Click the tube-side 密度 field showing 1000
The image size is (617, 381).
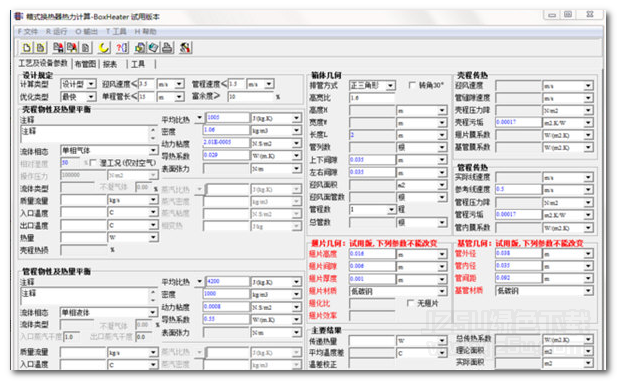[226, 294]
